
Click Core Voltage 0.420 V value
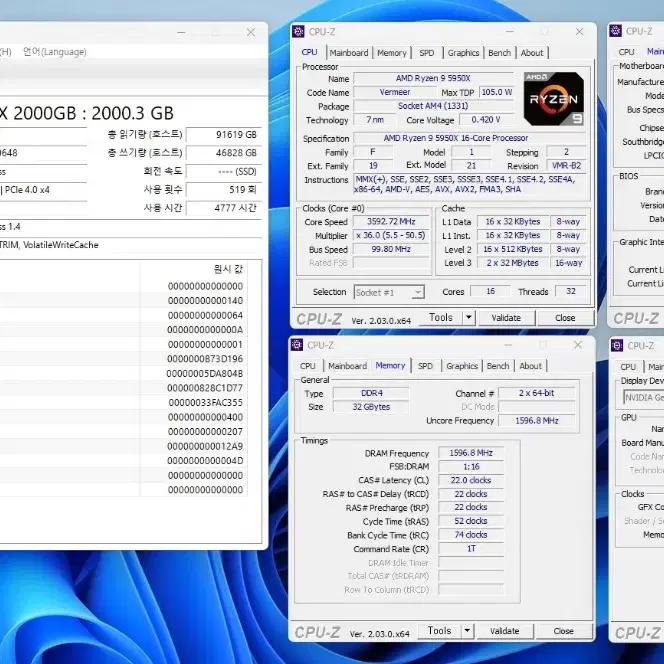486,120
